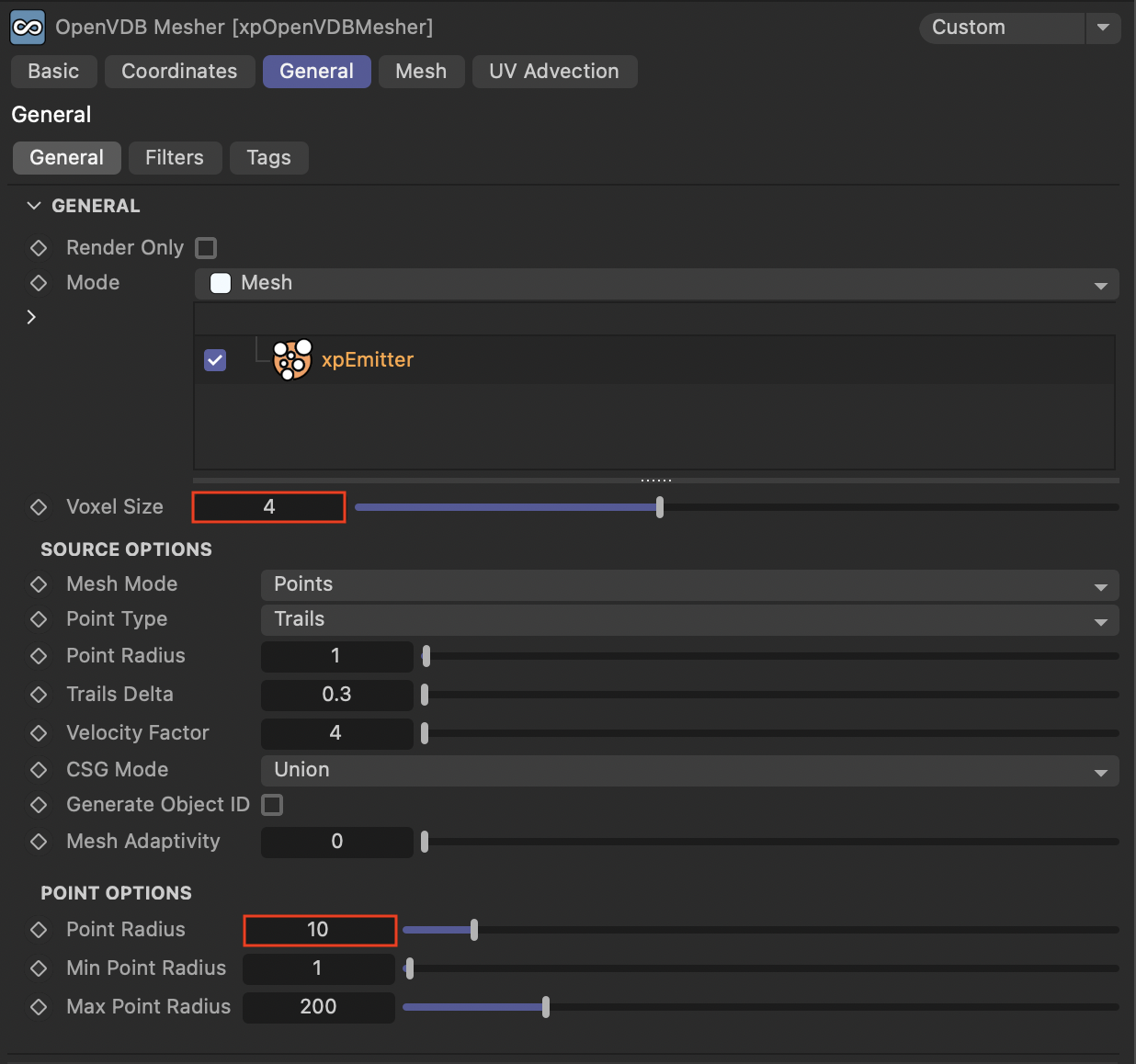The width and height of the screenshot is (1136, 1064).
Task: Click keyframe diamond next to Voxel Size
Action: 39,507
